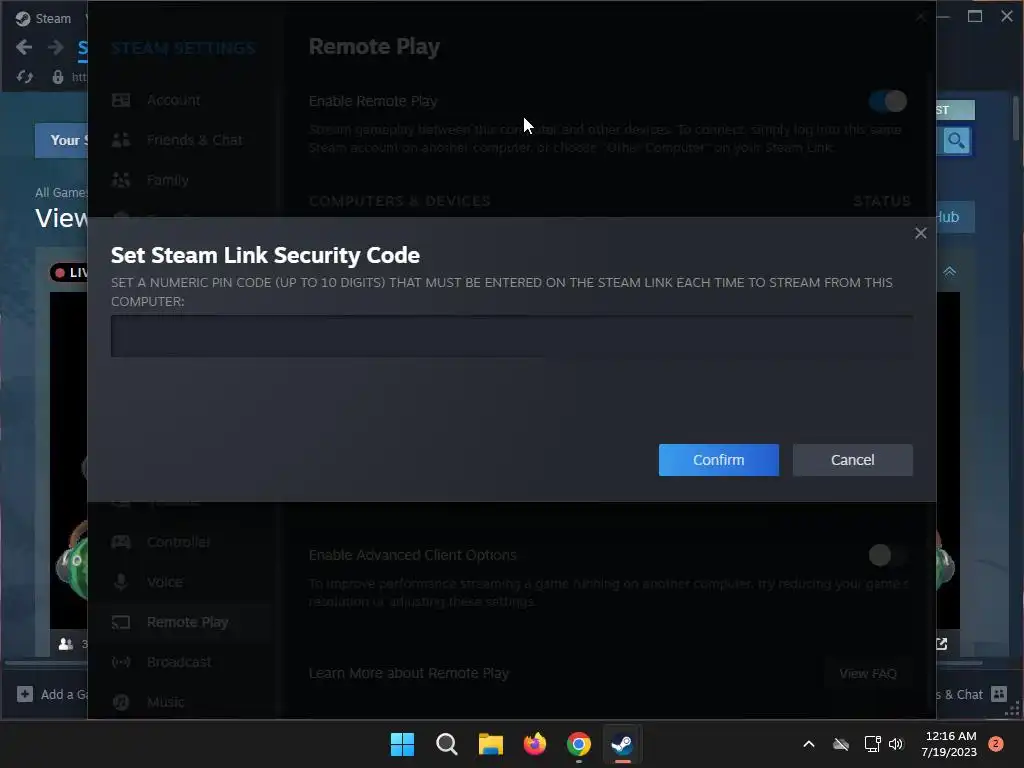Open Broadcast settings section
Screen dimensions: 1024x768
coord(180,662)
